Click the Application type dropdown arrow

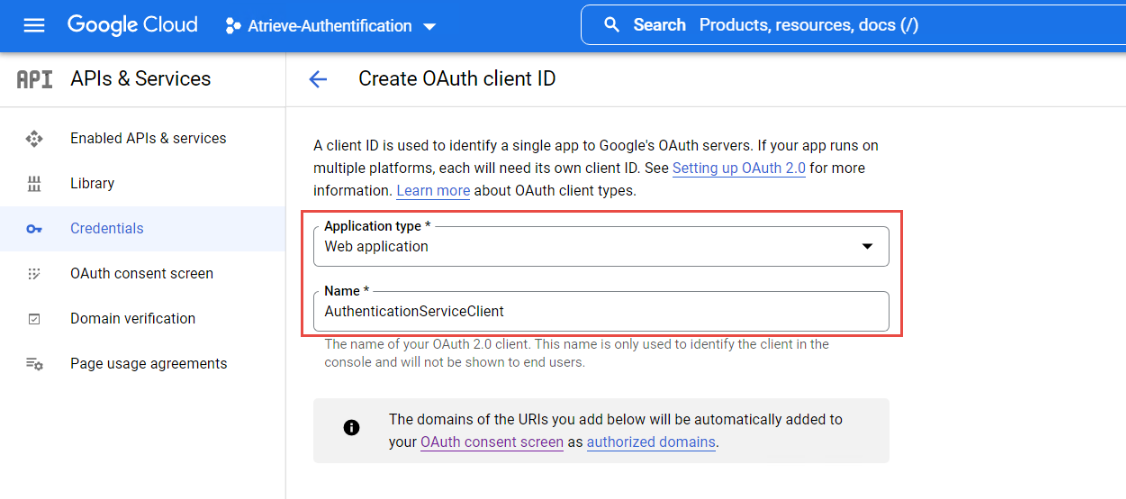[867, 247]
